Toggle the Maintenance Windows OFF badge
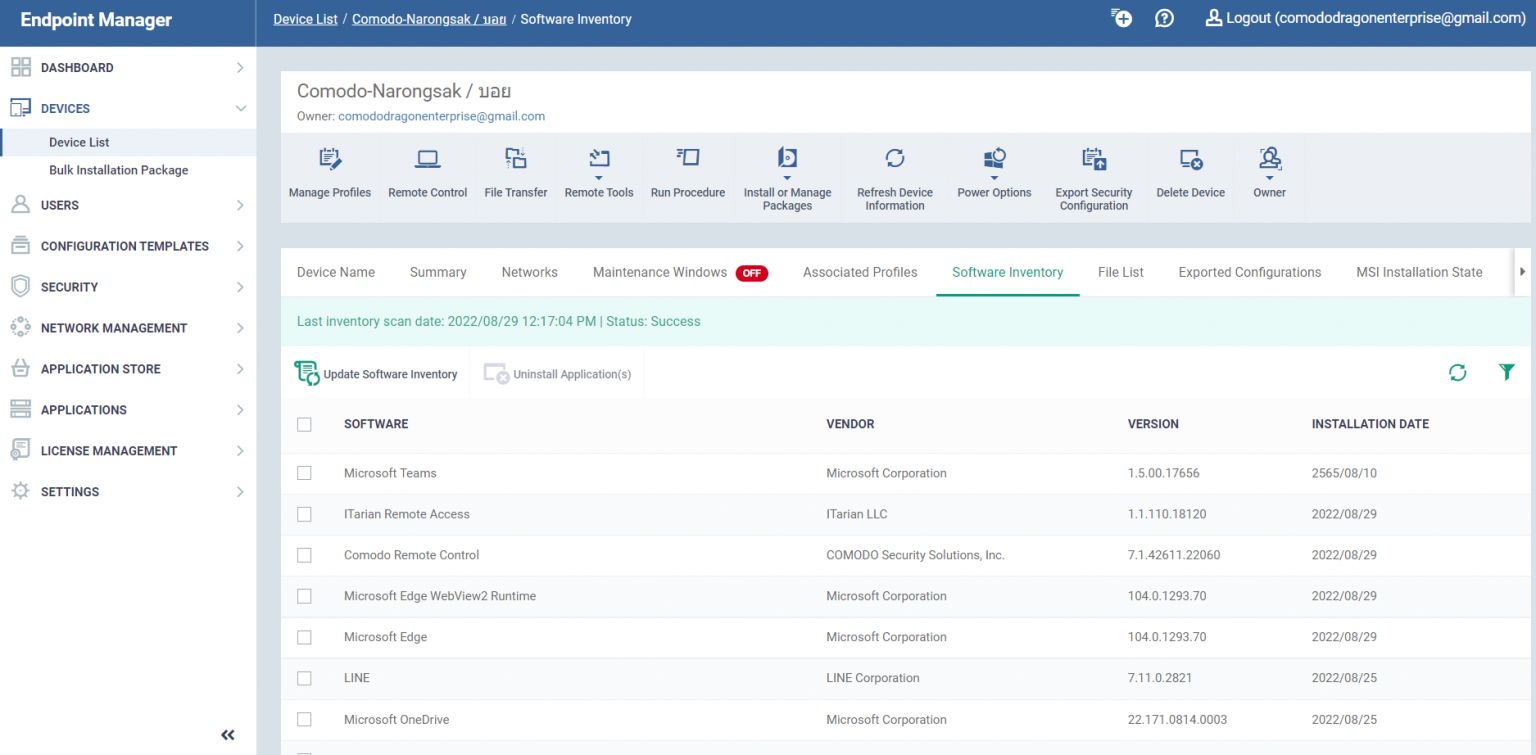The width and height of the screenshot is (1536, 755). click(x=752, y=273)
